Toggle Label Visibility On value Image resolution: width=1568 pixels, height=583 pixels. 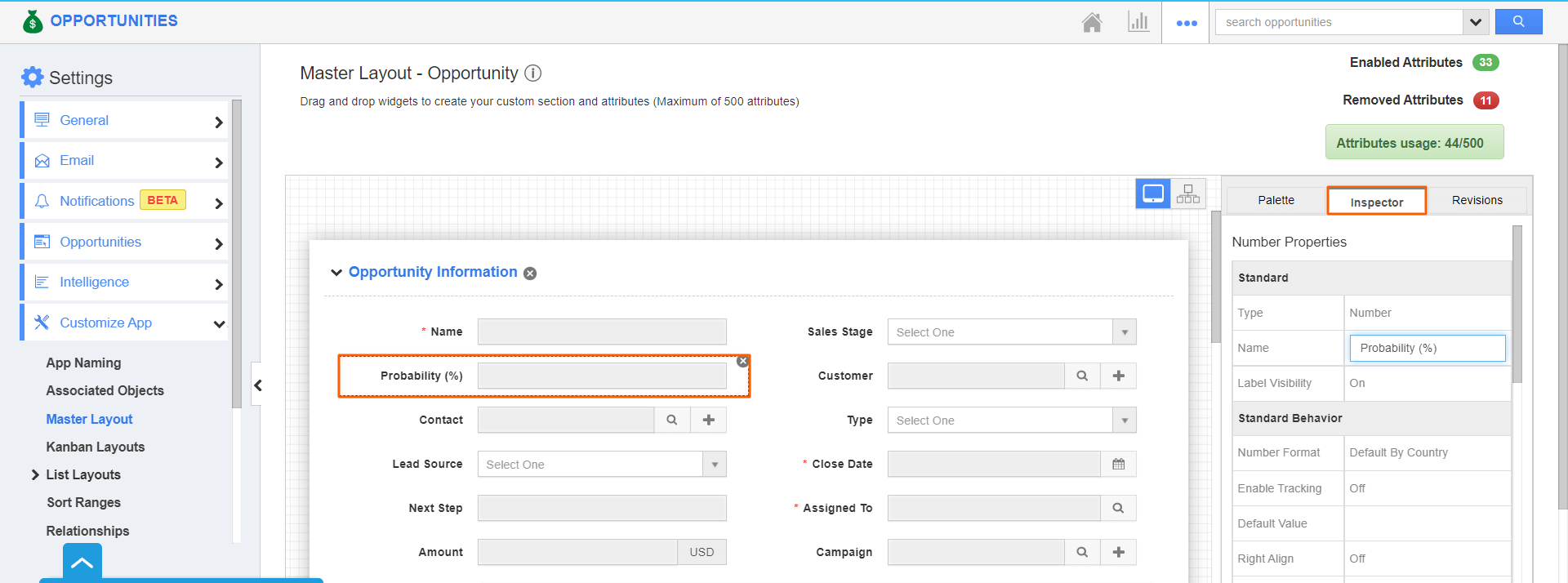tap(1357, 383)
